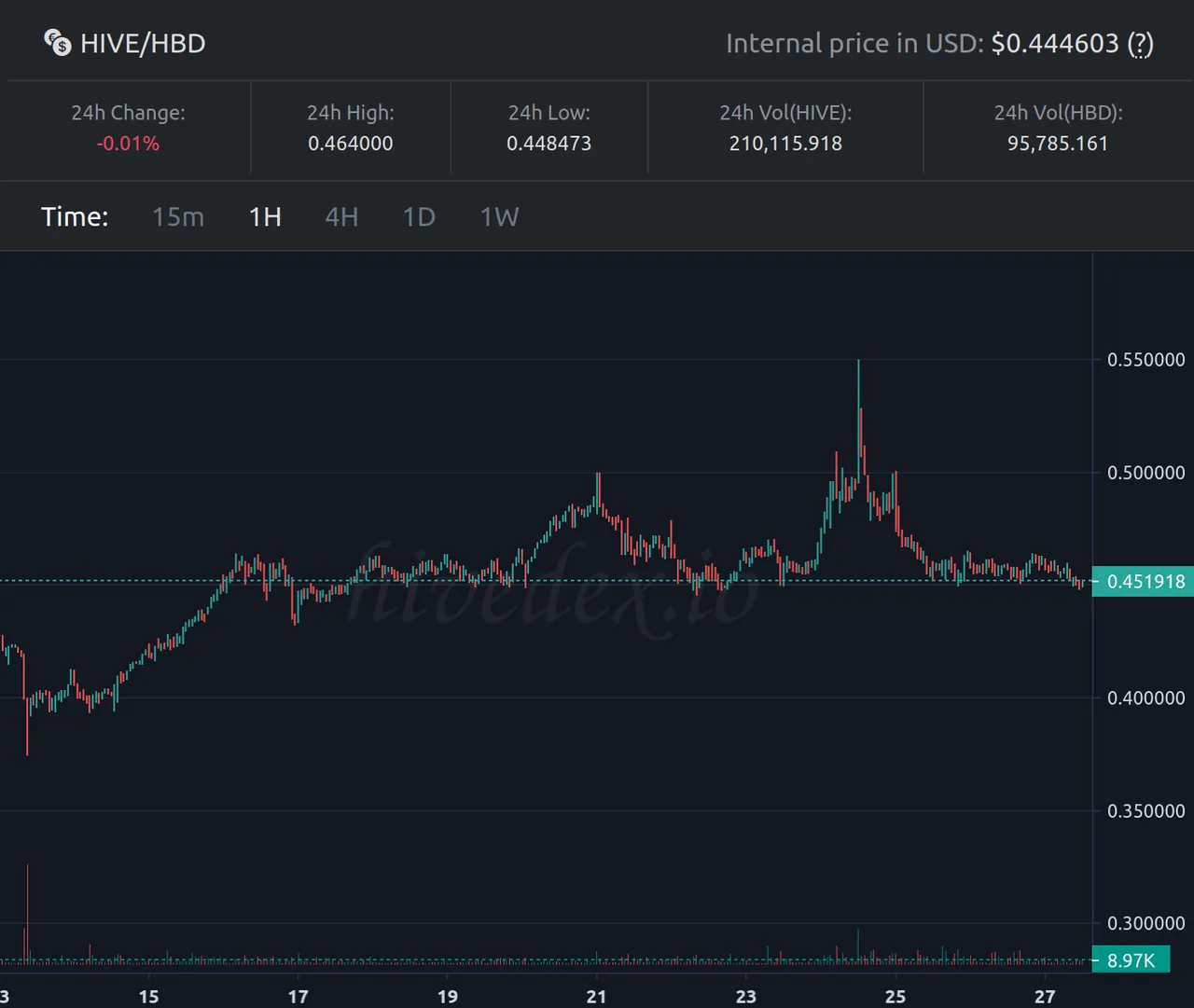Click the Time: label
Viewport: 1194px width, 1008px height.
pos(75,217)
